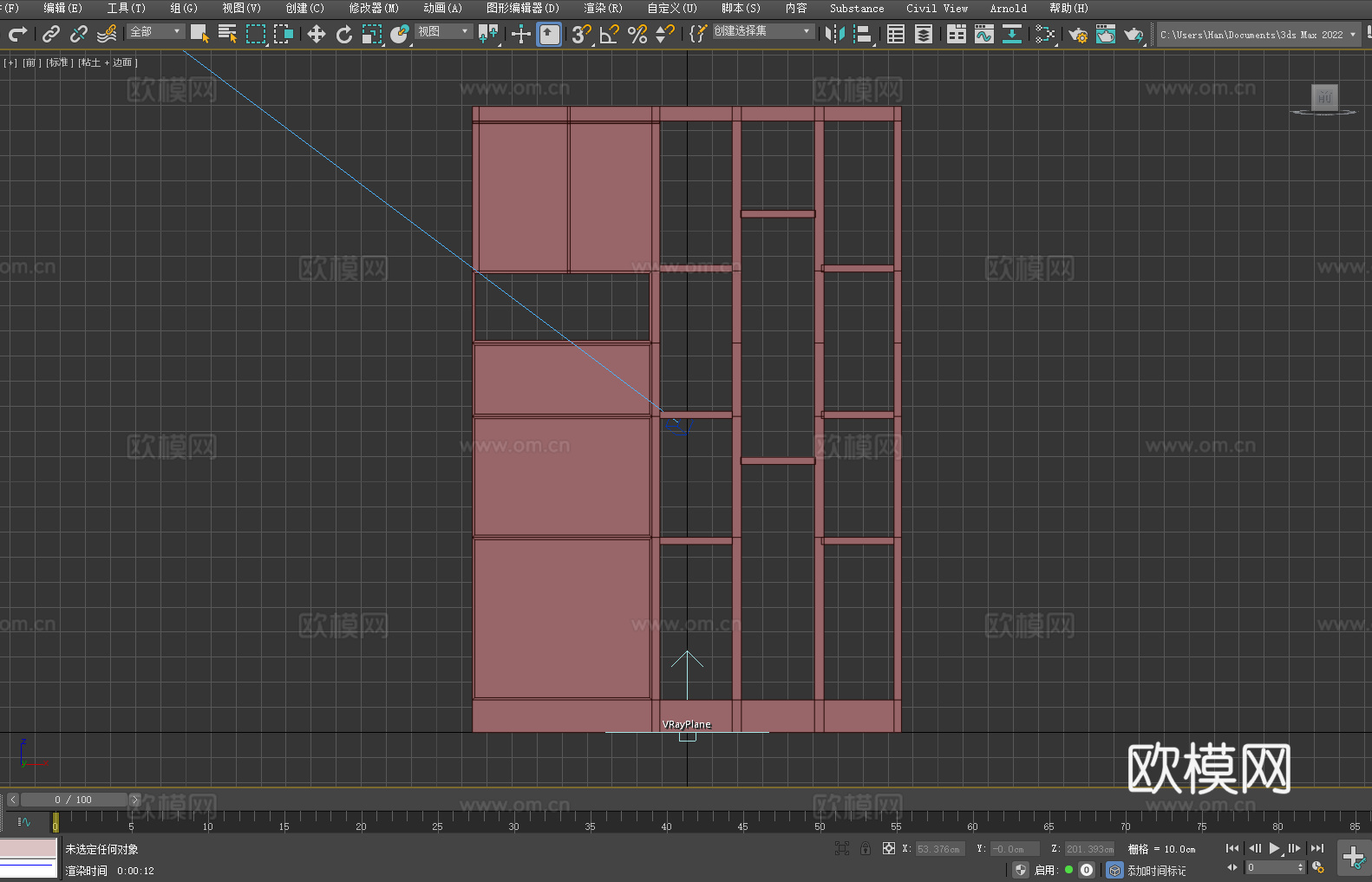Click the Render Production teapot icon
The width and height of the screenshot is (1372, 882).
click(1134, 34)
